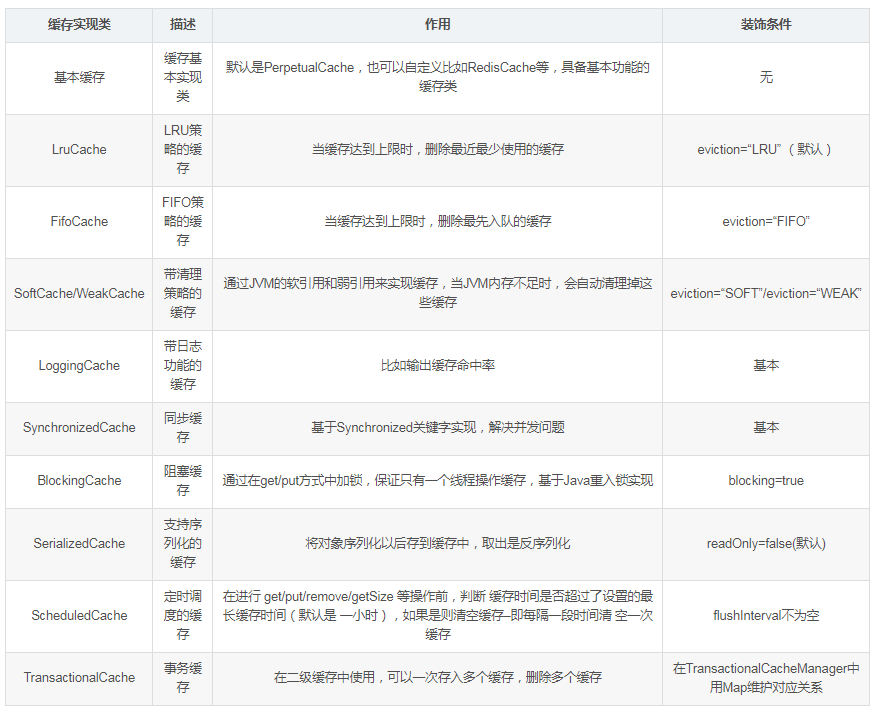Click the JVM软引用和弱引用 description text

(x=437, y=293)
